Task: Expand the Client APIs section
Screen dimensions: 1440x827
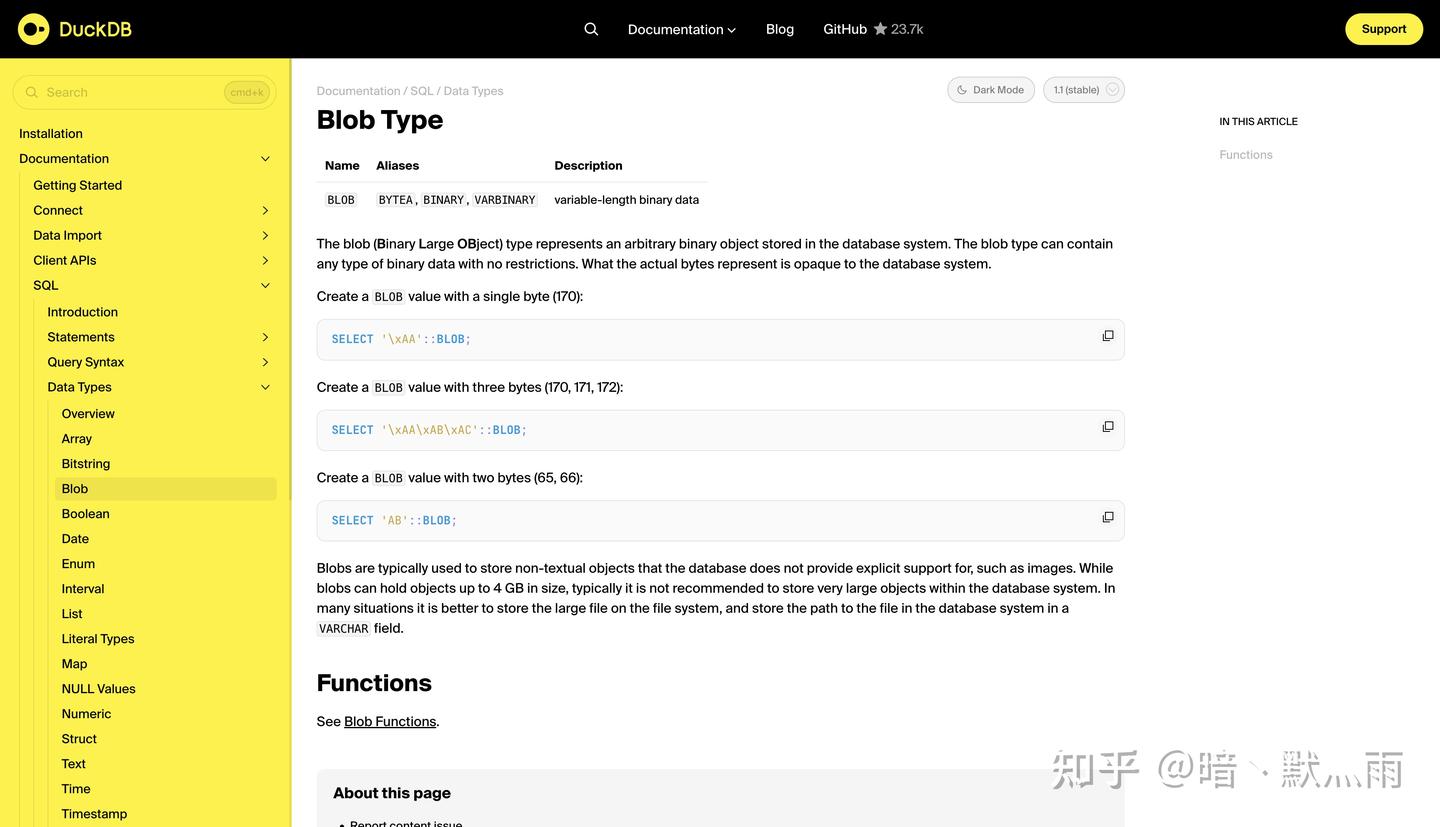Action: point(265,260)
